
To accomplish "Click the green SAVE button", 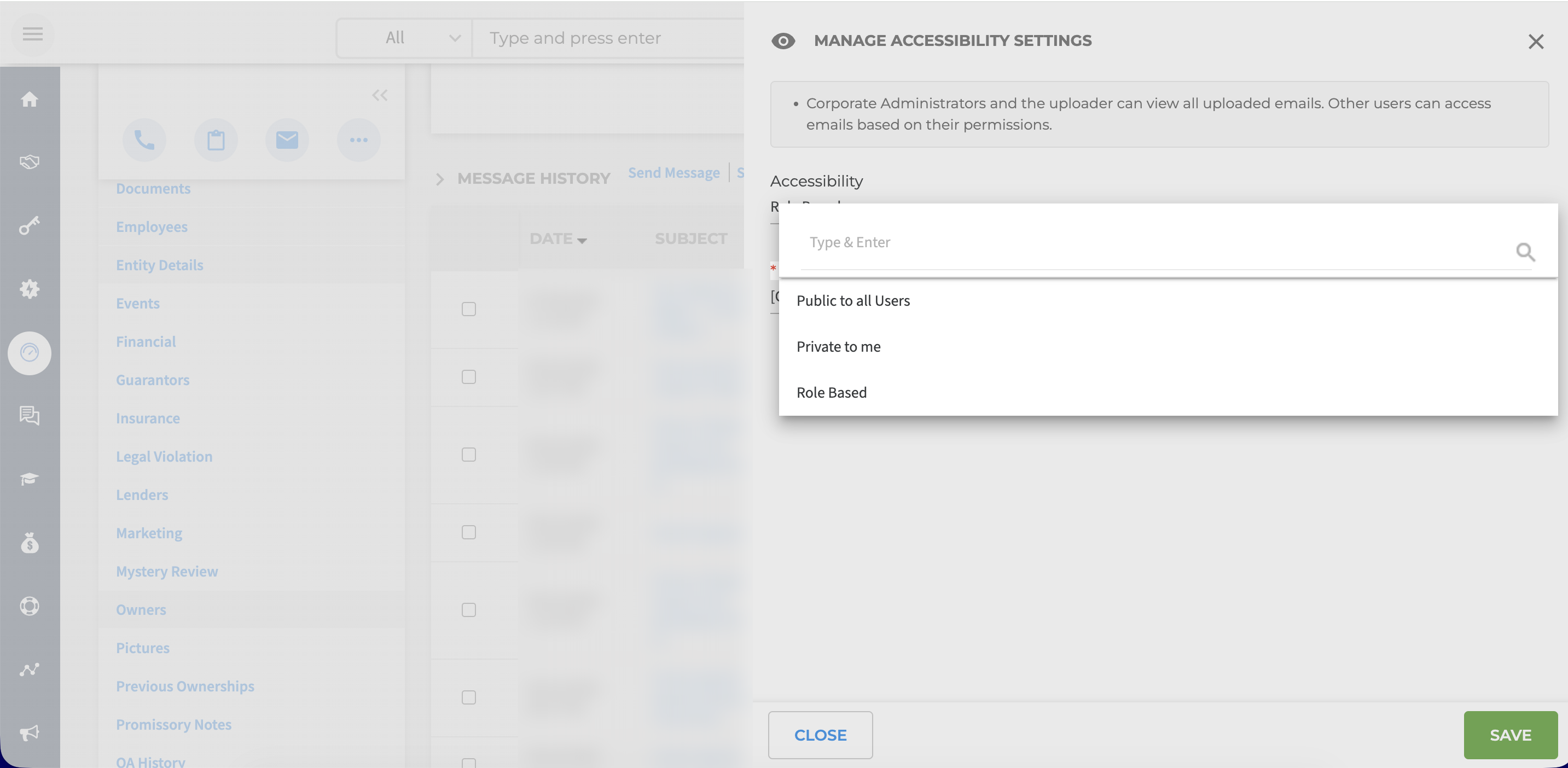I will click(1510, 735).
